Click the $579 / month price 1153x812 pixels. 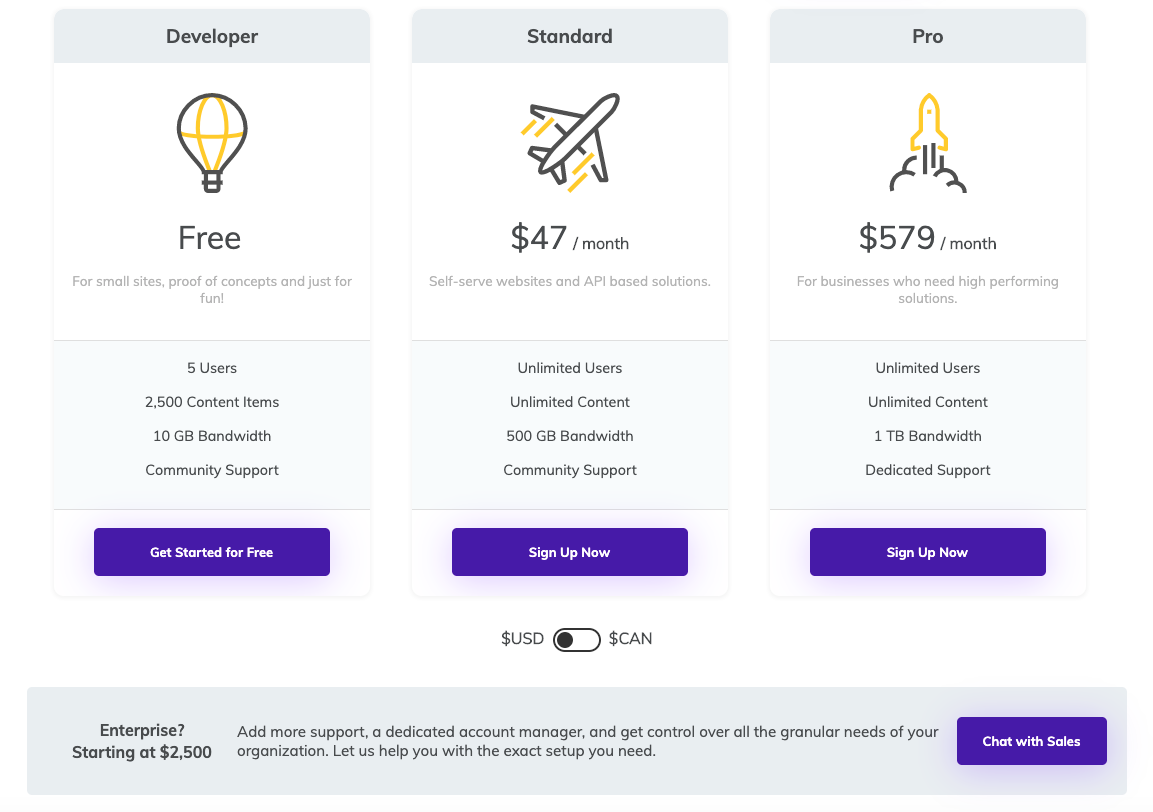pyautogui.click(x=927, y=238)
